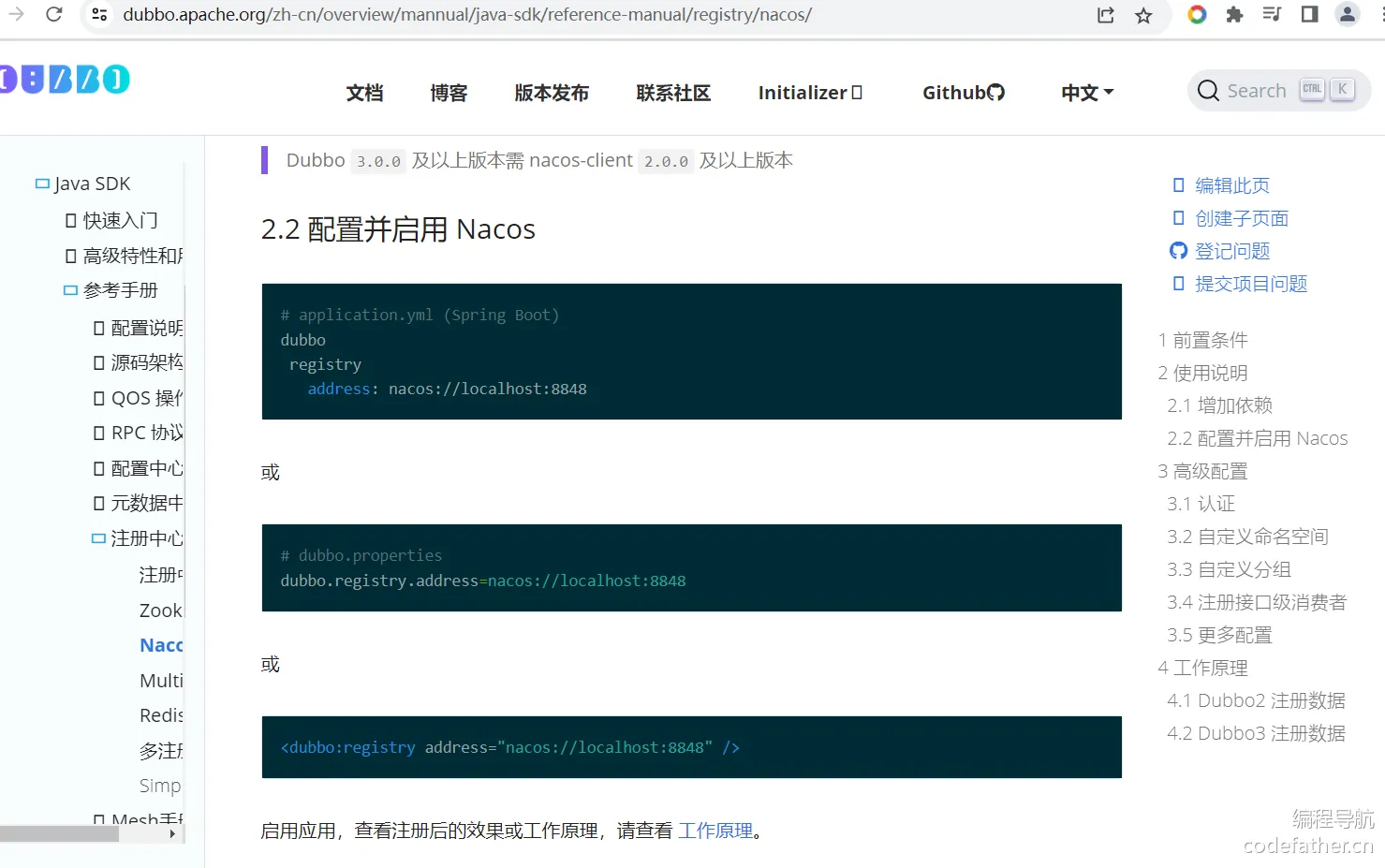Jump to 3.5 更多配置 in contents
This screenshot has width=1385, height=868.
click(x=1220, y=635)
